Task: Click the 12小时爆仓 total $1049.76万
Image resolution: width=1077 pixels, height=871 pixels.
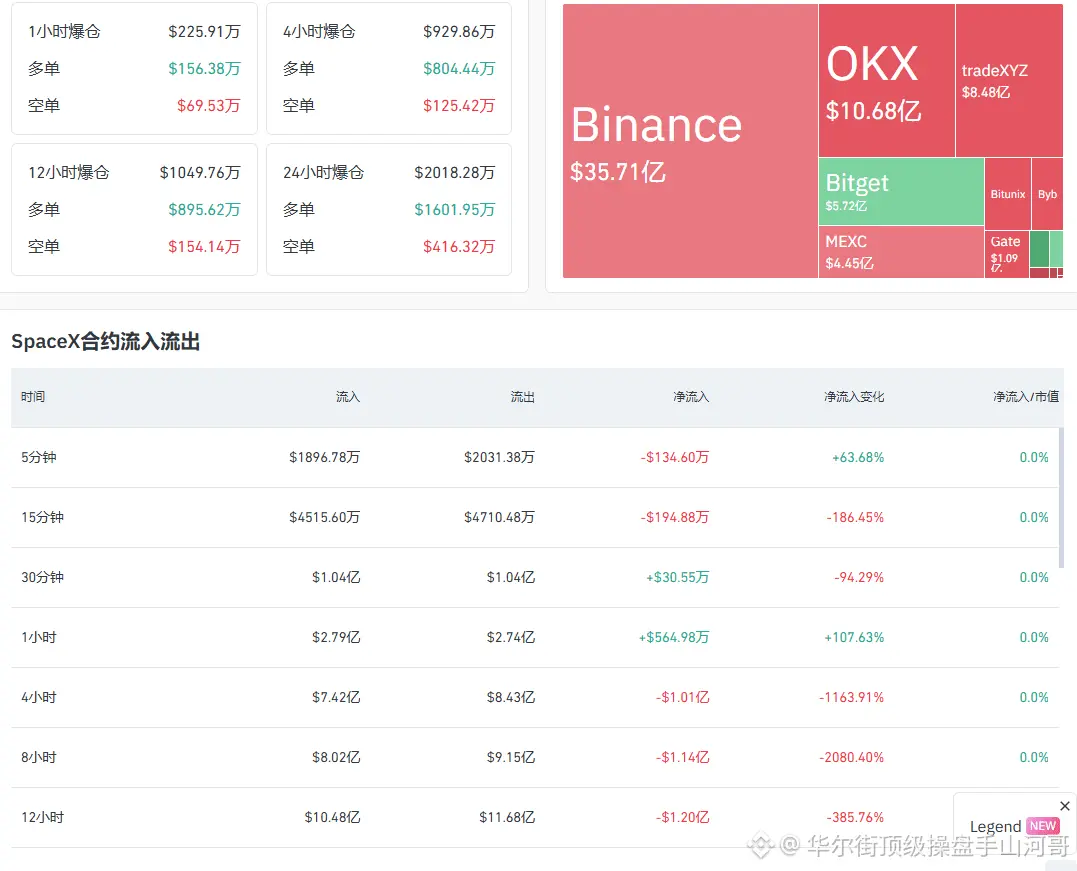Action: [x=200, y=172]
